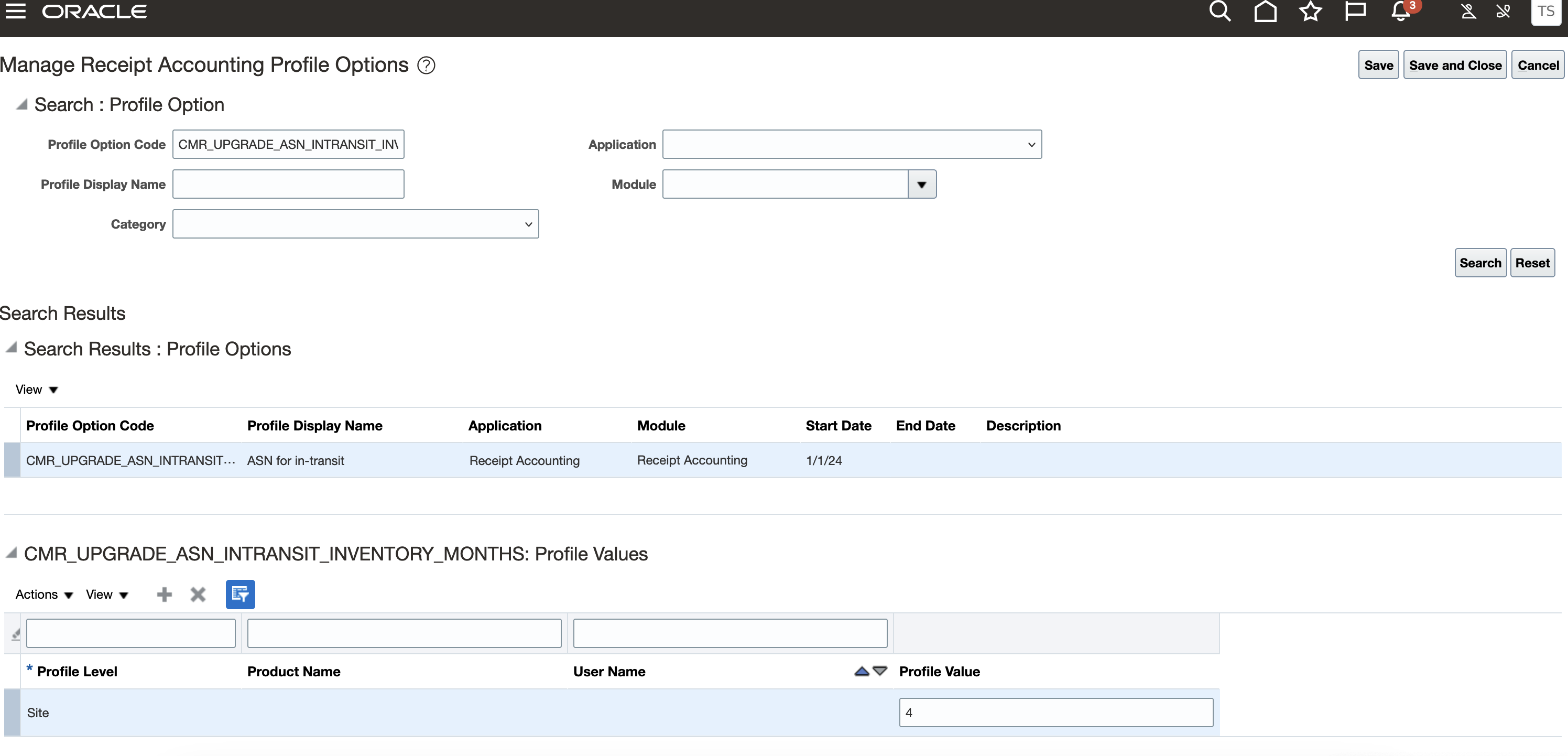Focus the Profile Option Code field
The image size is (1568, 756).
click(288, 144)
